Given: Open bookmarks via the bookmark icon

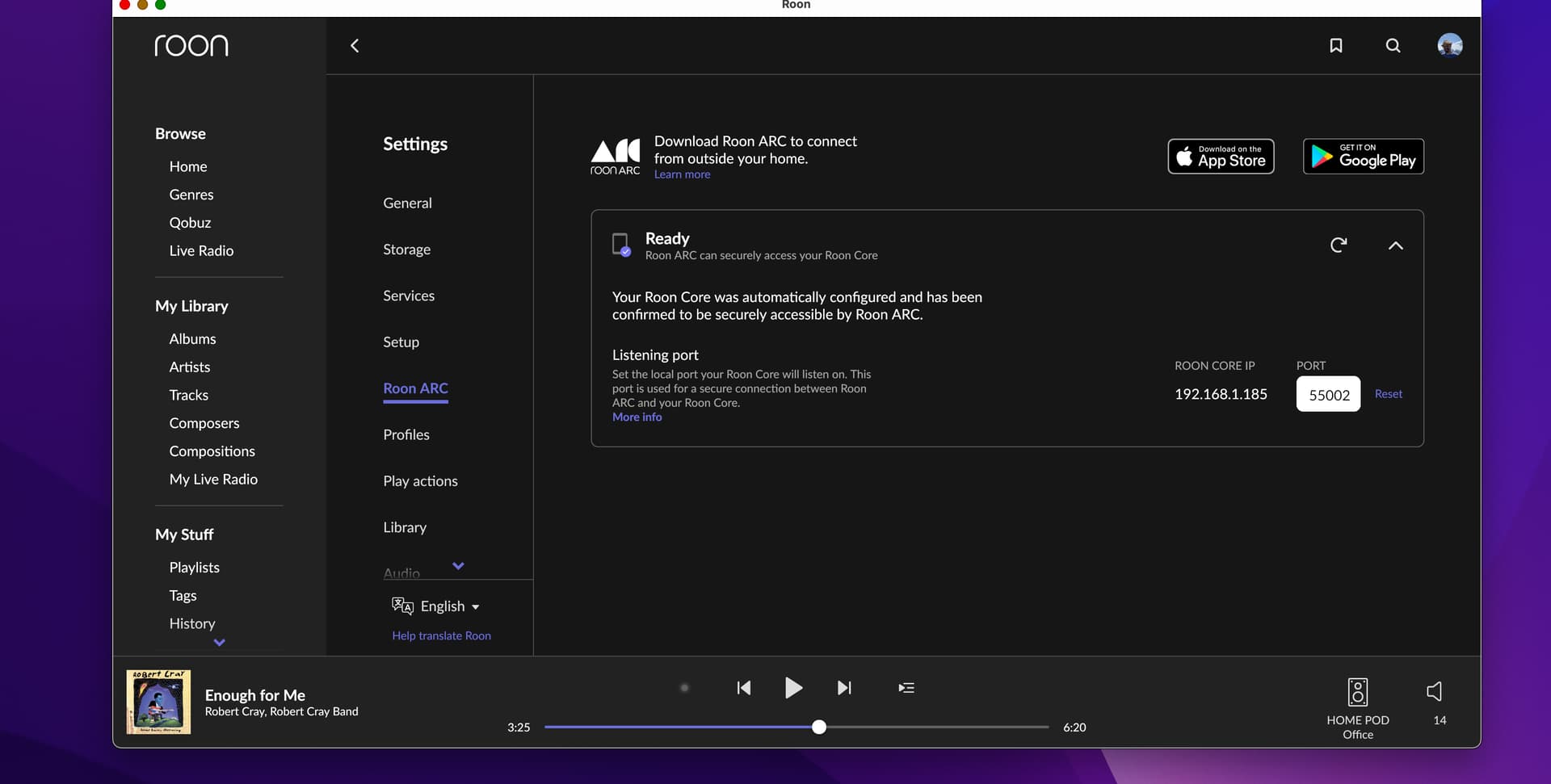Looking at the screenshot, I should 1336,46.
